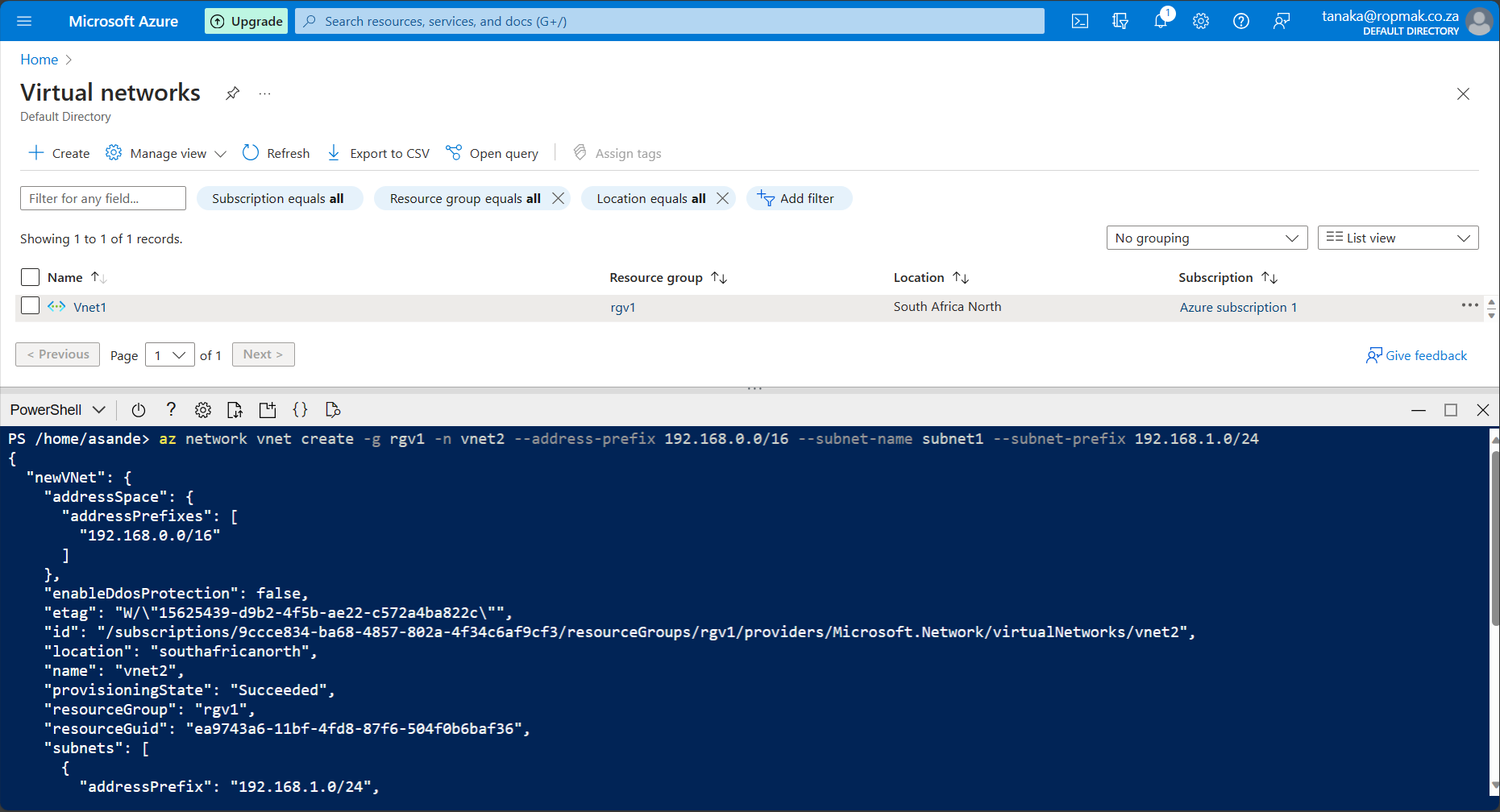Navigate to Home breadcrumb
This screenshot has height=812, width=1500.
point(39,60)
